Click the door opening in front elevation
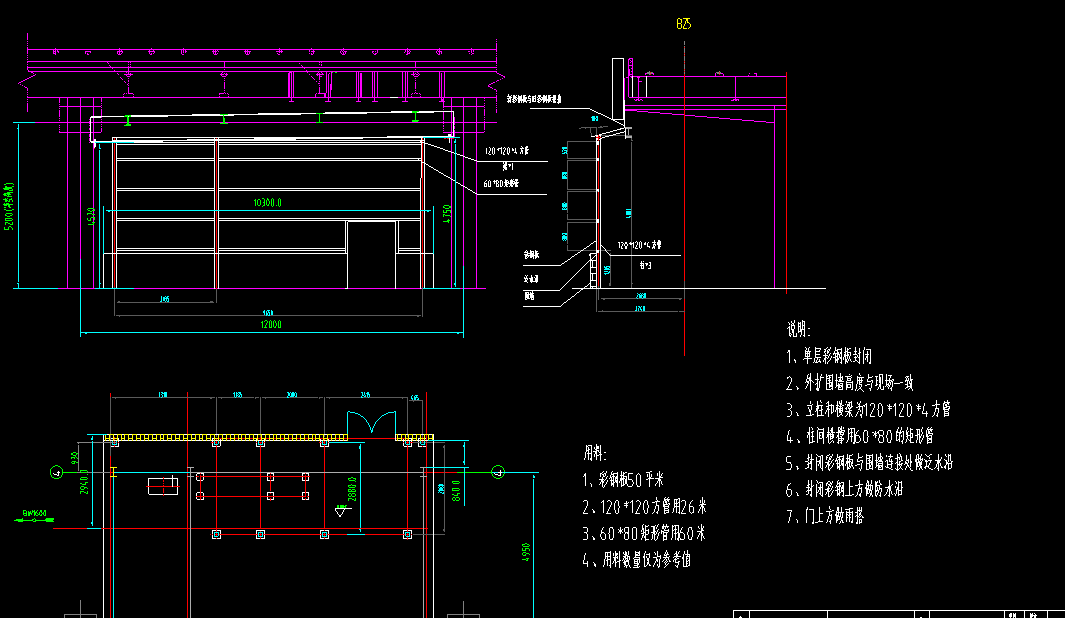The height and width of the screenshot is (618, 1065). (x=371, y=255)
